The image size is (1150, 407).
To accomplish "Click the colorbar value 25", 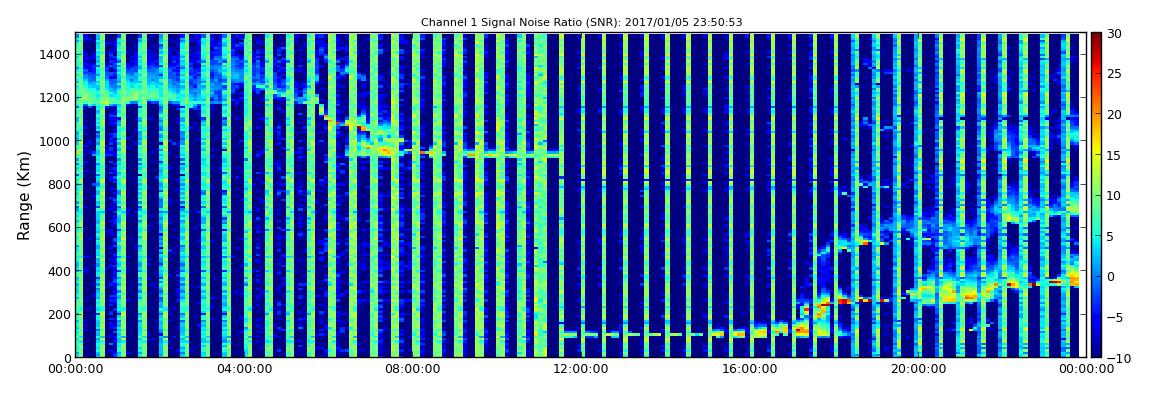I will [1115, 73].
